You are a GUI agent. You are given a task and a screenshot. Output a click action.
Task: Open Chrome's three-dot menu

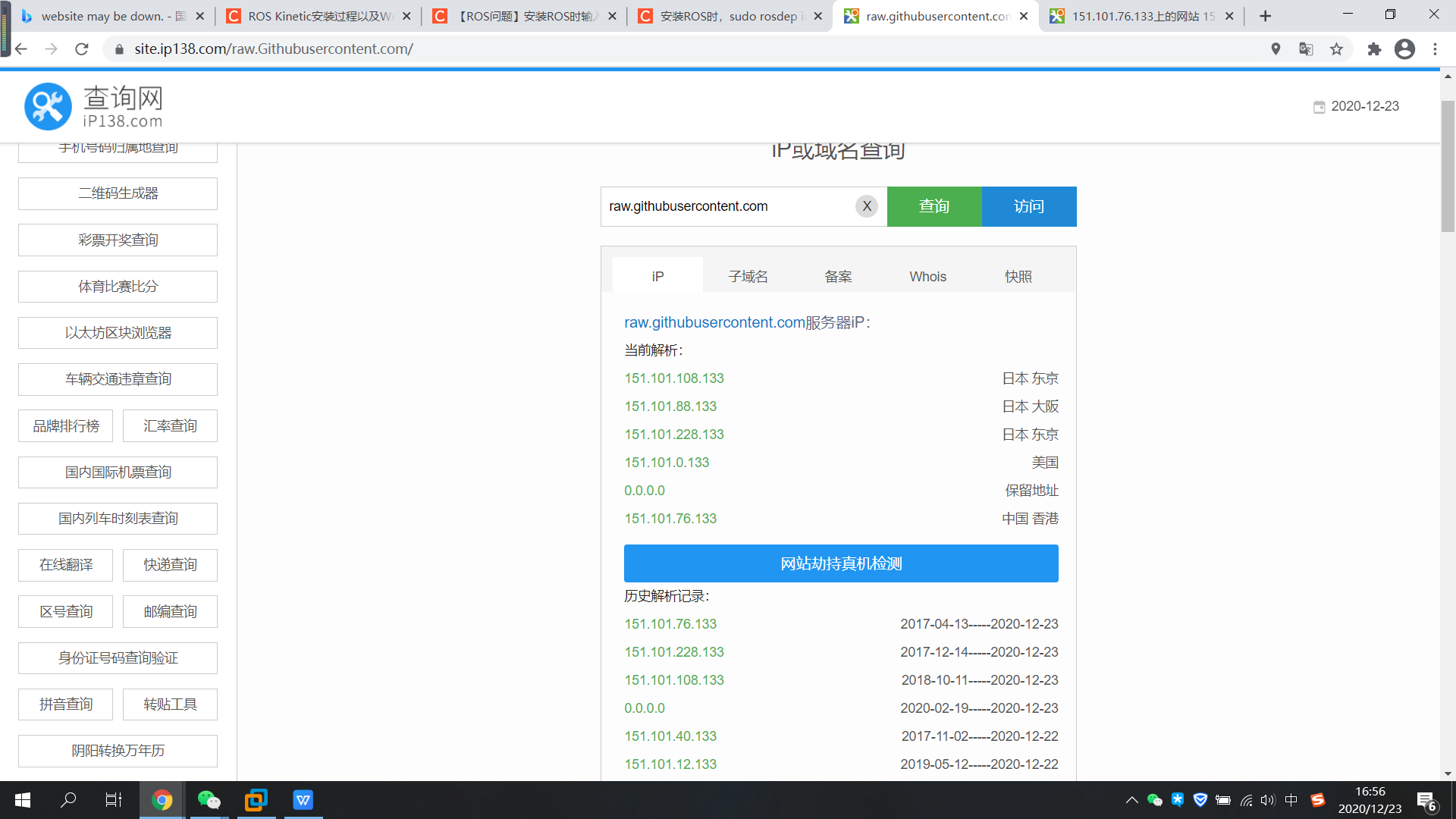[1435, 49]
